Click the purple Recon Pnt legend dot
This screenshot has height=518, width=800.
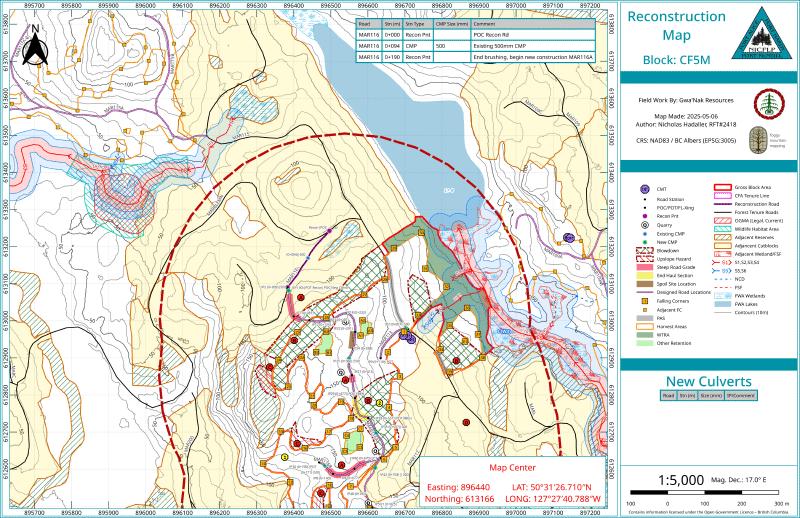point(645,216)
